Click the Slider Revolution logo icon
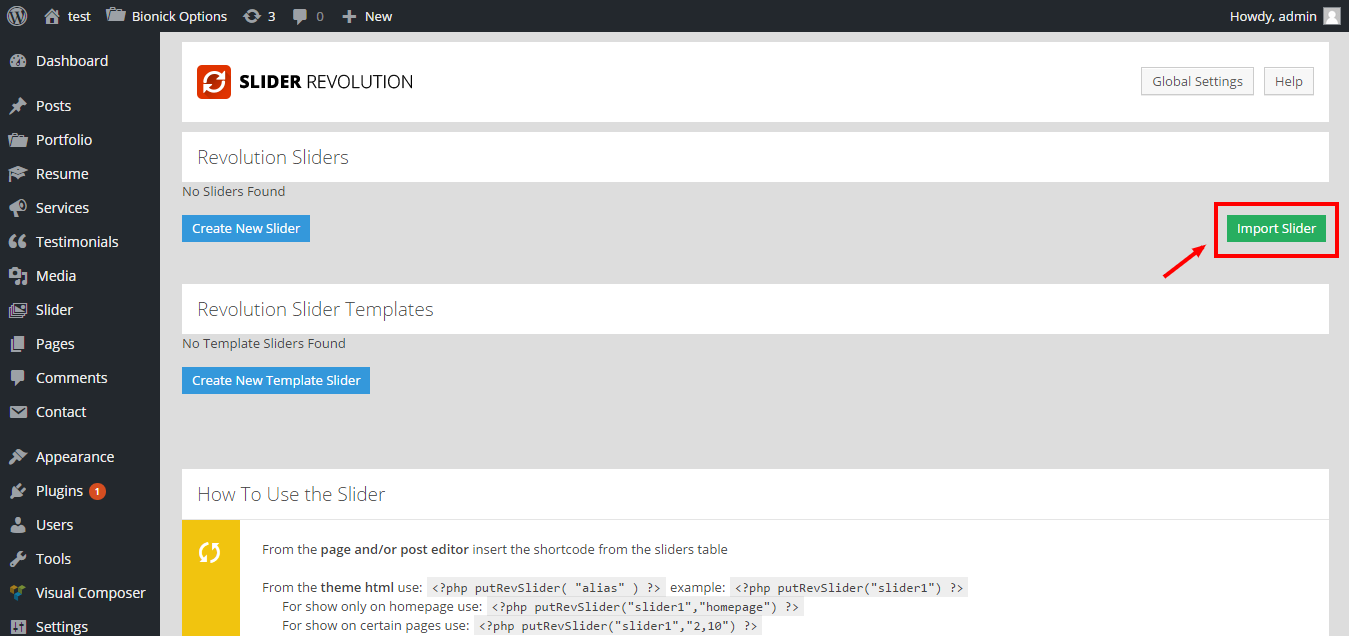Viewport: 1349px width, 636px height. pyautogui.click(x=214, y=82)
